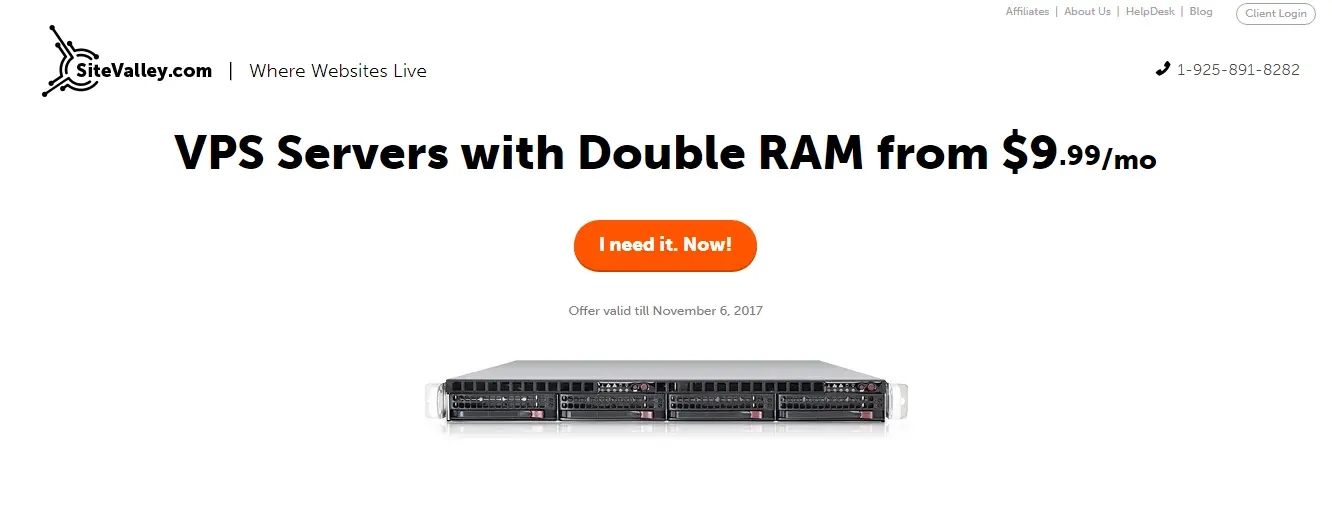Click the 'Offer valid till November 6, 2017' note
This screenshot has height=506, width=1332.
pyautogui.click(x=666, y=311)
